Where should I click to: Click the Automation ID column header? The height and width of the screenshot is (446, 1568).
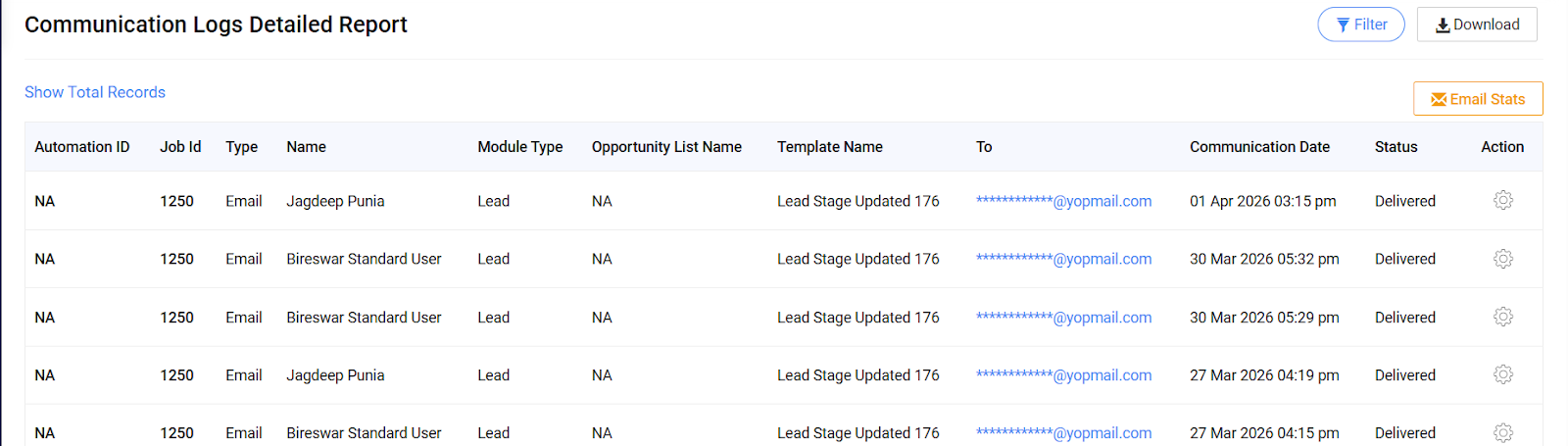pyautogui.click(x=82, y=147)
